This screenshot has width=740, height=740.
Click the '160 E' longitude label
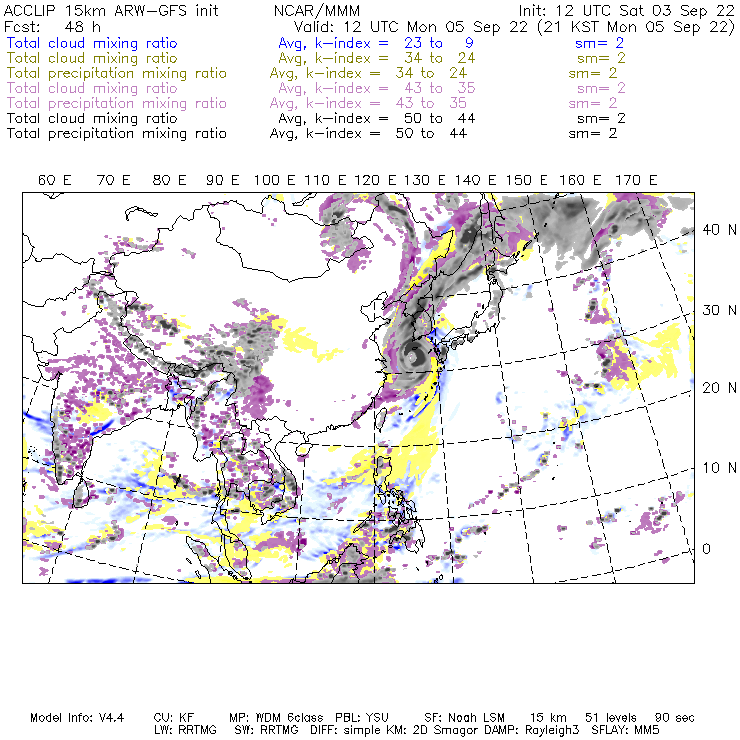point(580,180)
